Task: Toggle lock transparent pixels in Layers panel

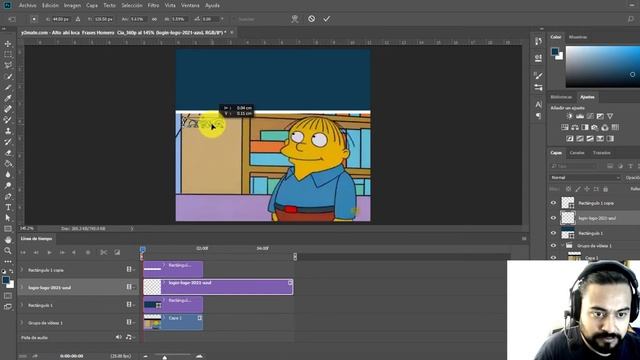Action: (569, 189)
